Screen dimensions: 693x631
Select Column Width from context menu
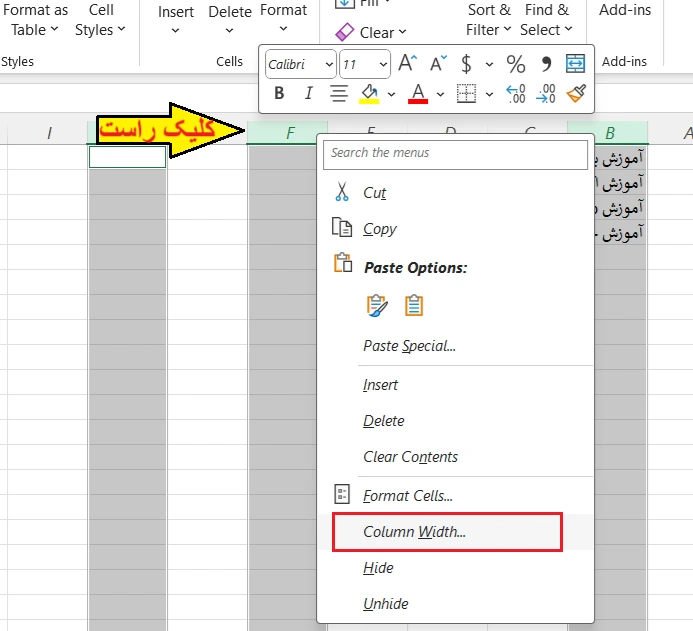coord(414,532)
